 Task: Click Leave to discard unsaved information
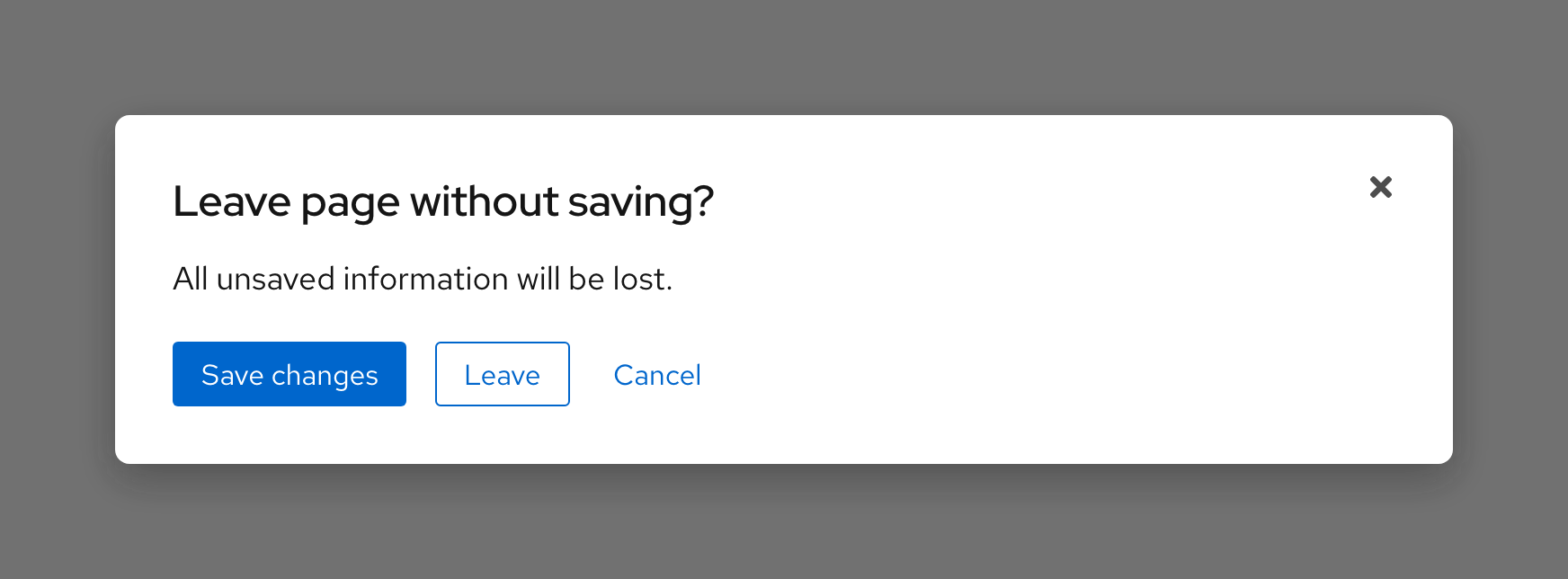pos(502,374)
